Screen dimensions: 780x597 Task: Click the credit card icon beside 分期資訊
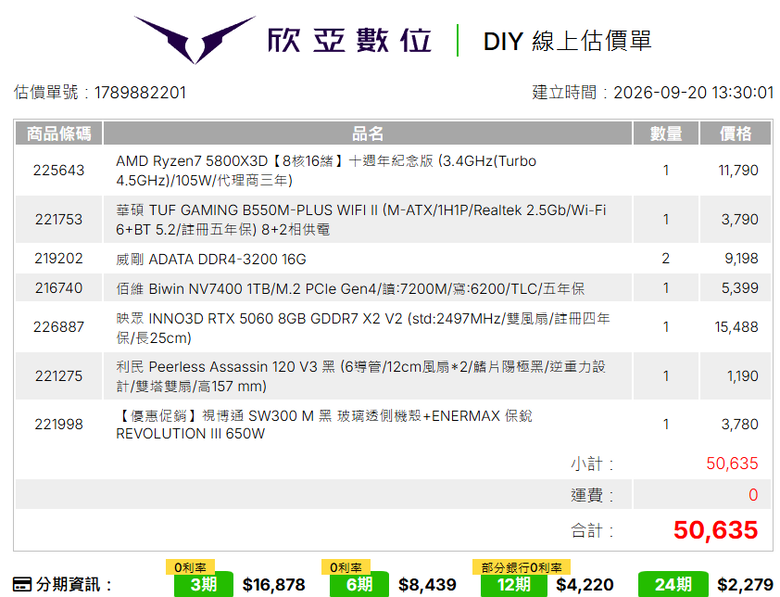(22, 584)
